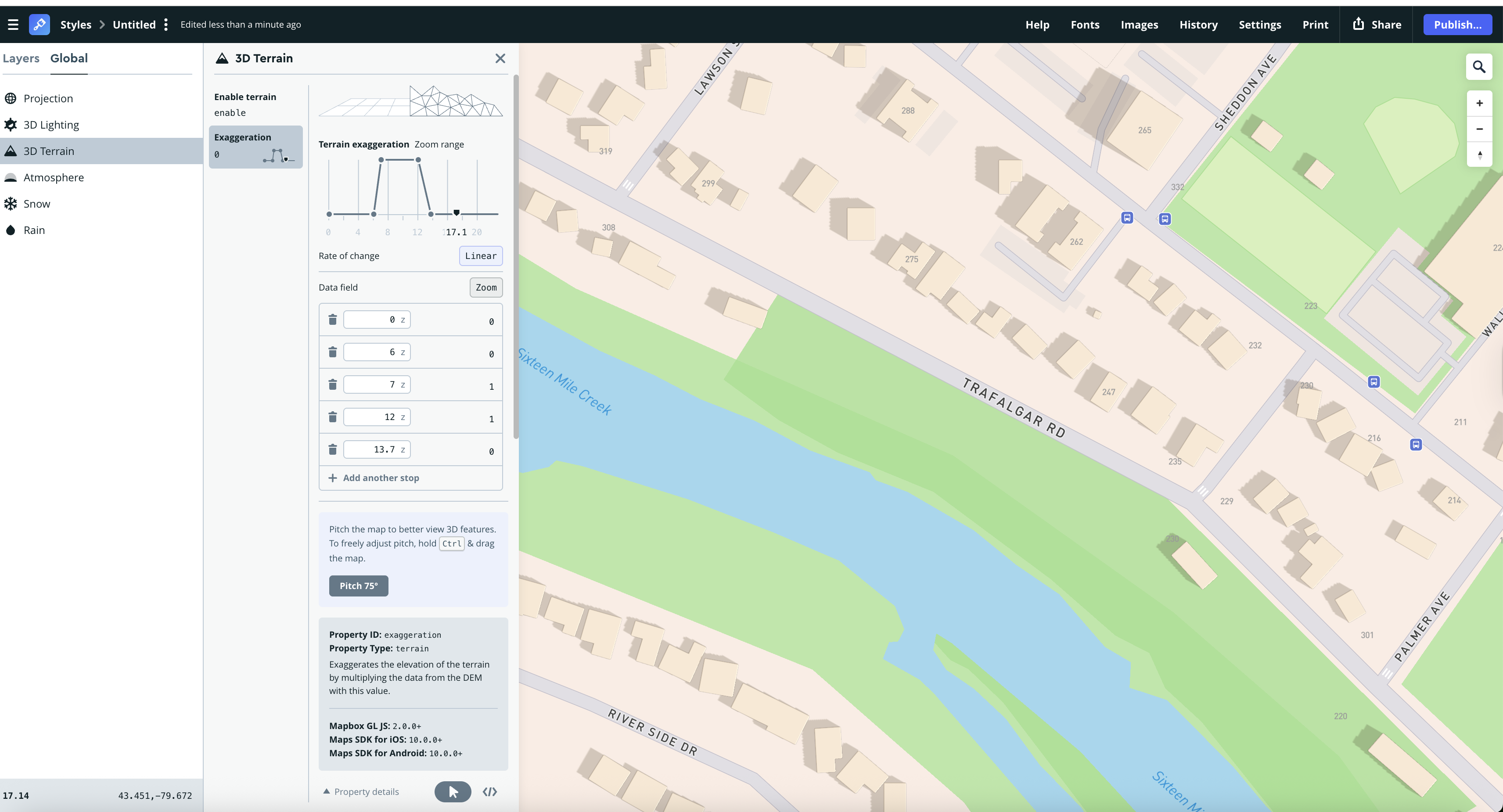Click the map search magnifier icon
The height and width of the screenshot is (812, 1503).
pyautogui.click(x=1479, y=67)
